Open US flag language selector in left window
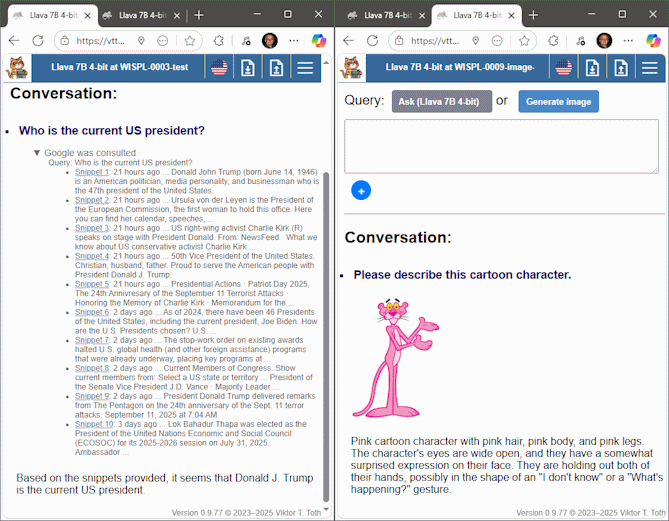Viewport: 669px width, 521px height. point(219,67)
